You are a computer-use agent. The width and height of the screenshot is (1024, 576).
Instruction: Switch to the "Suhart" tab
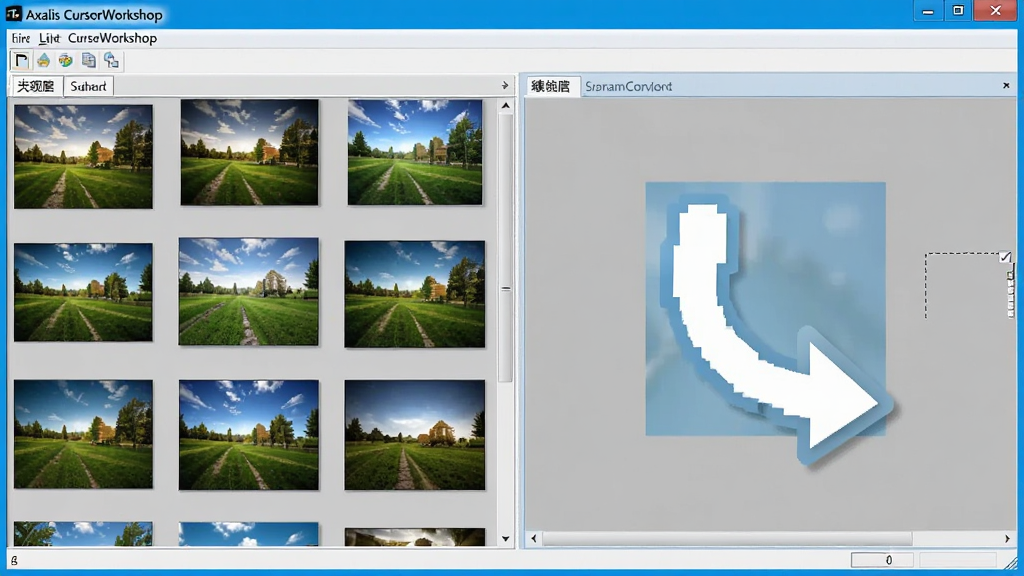pyautogui.click(x=88, y=86)
